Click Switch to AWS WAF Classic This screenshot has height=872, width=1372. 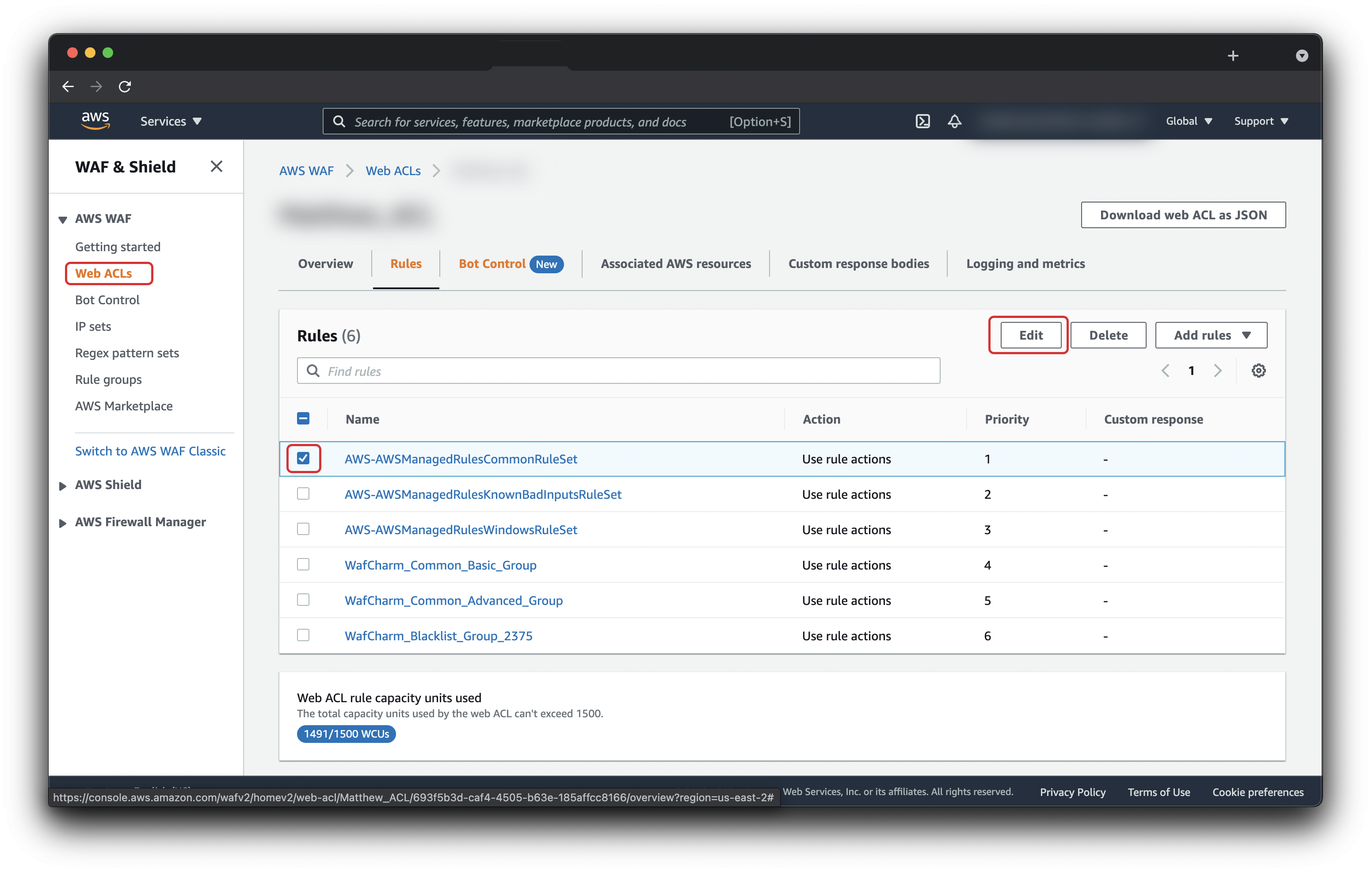[150, 451]
